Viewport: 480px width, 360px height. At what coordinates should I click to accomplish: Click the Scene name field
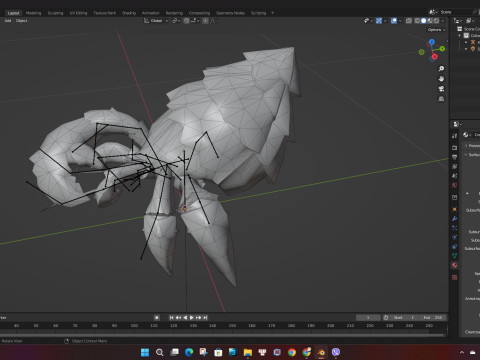click(455, 12)
